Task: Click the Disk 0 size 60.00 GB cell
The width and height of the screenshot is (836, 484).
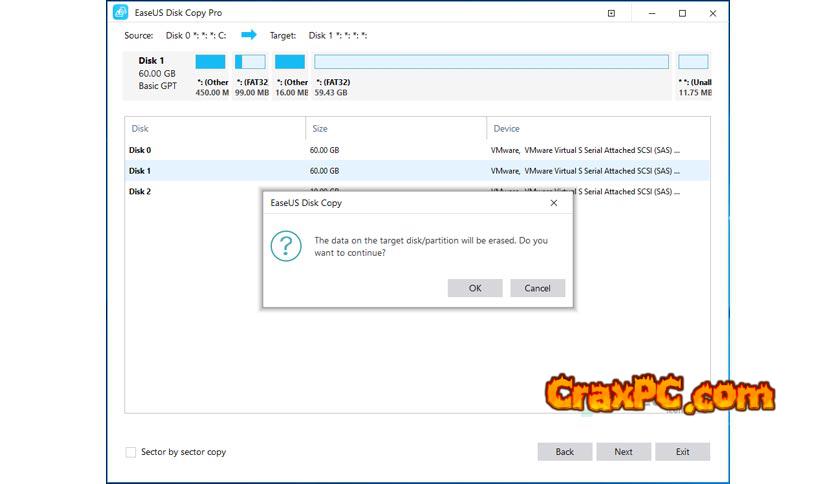Action: point(324,150)
